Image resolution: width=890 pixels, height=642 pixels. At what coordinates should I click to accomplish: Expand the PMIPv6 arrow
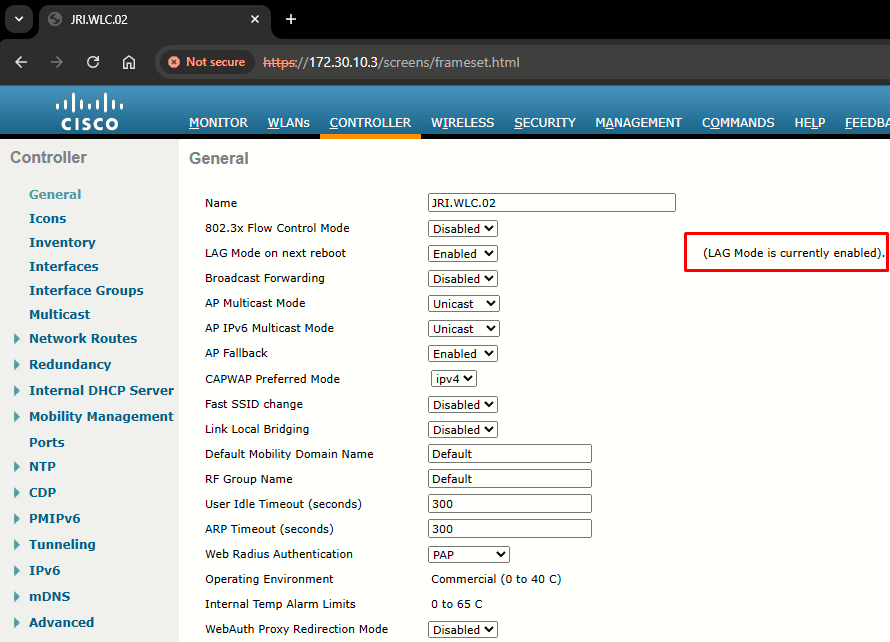(x=16, y=518)
